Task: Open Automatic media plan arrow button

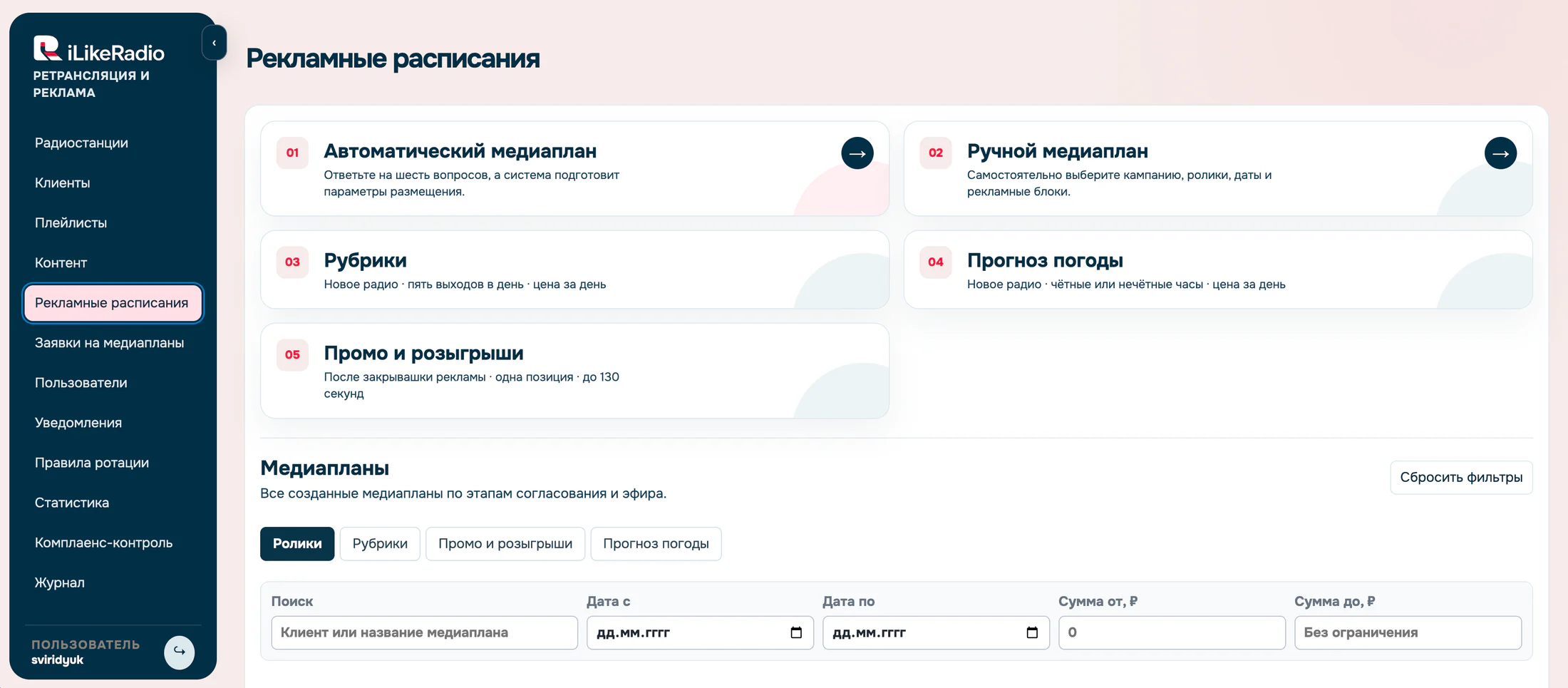Action: [x=857, y=153]
